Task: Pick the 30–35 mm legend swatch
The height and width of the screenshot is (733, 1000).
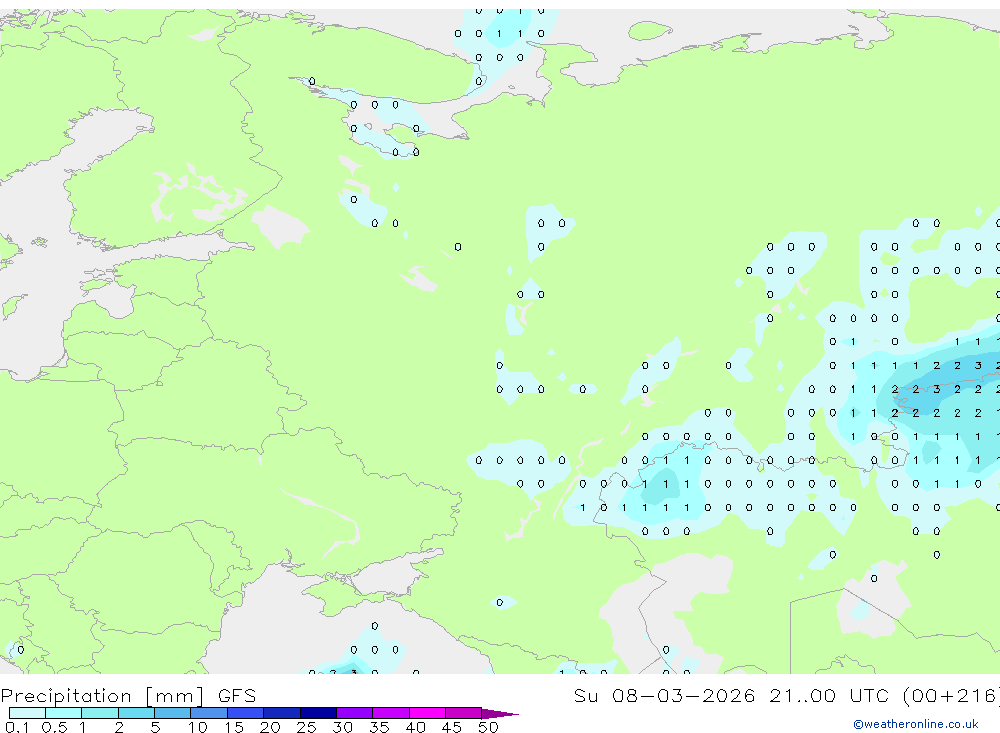Action: point(355,713)
